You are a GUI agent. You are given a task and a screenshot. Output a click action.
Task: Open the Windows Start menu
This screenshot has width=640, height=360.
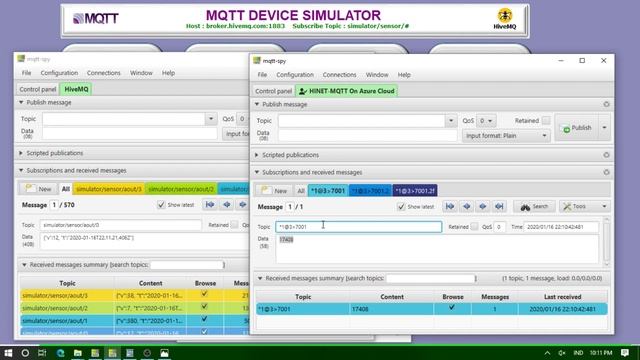8,353
